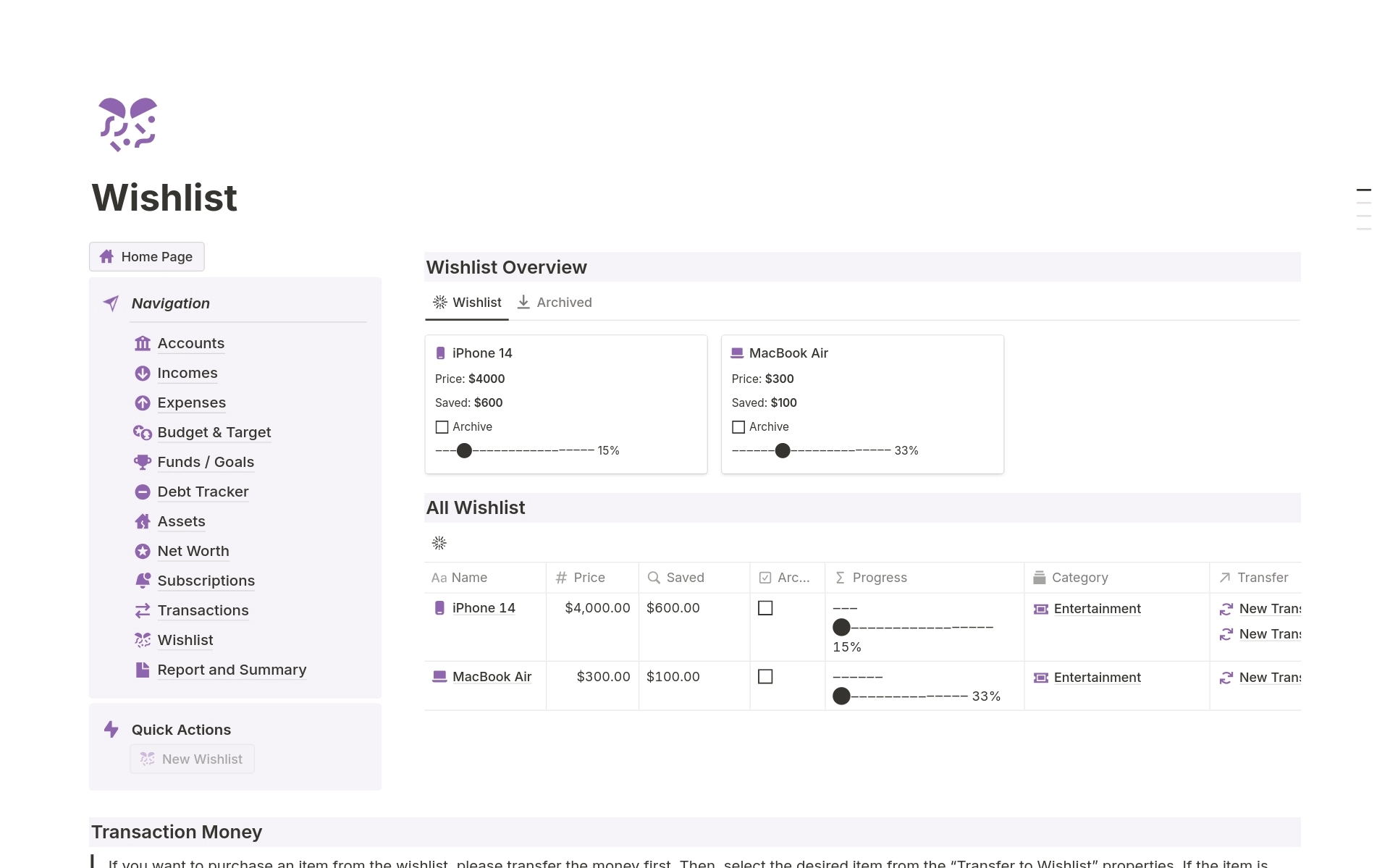Click the Home Page house icon
Viewport: 1390px width, 868px height.
tap(106, 256)
